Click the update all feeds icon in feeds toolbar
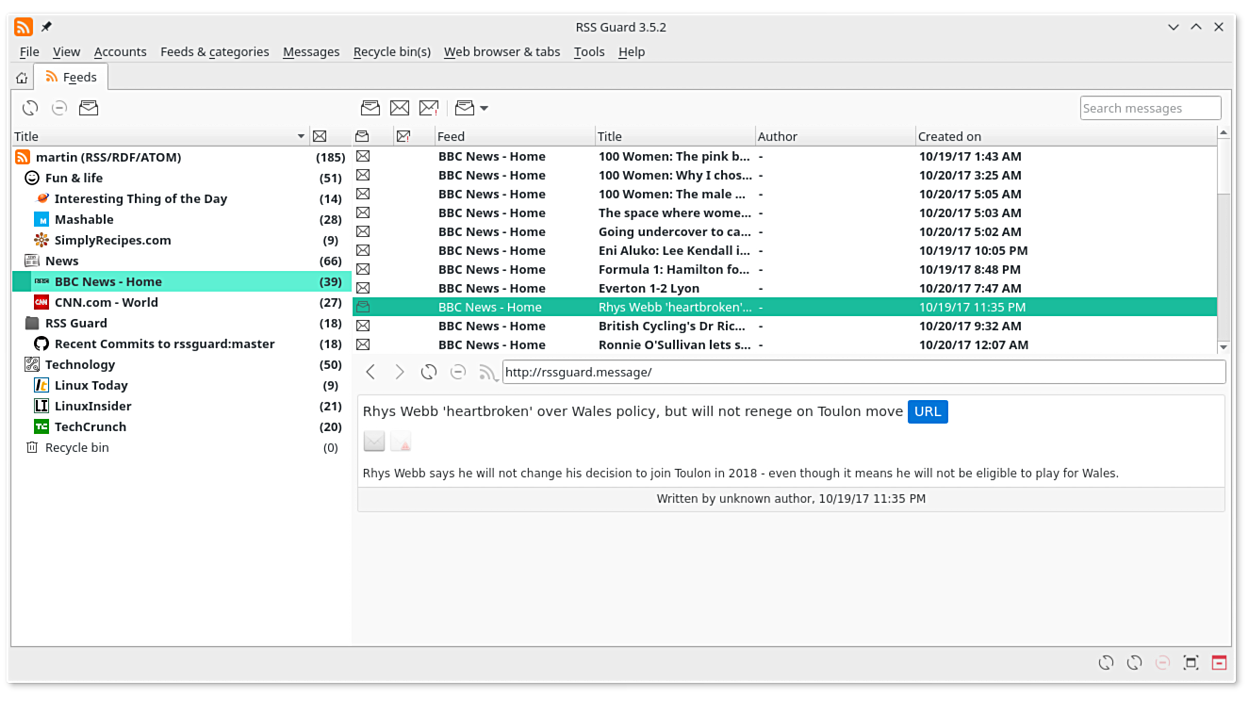 click(30, 108)
